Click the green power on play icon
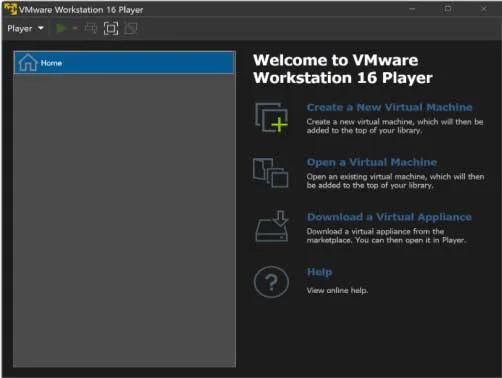Screen dimensions: 502x378 click(61, 28)
